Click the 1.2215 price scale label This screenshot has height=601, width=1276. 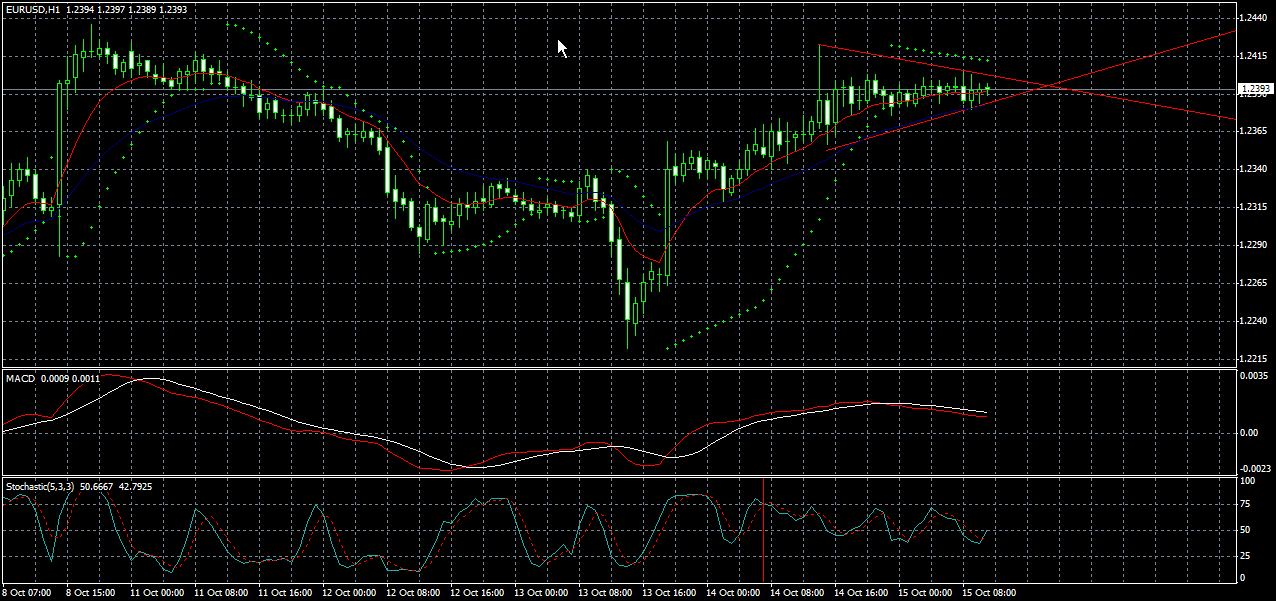1254,358
